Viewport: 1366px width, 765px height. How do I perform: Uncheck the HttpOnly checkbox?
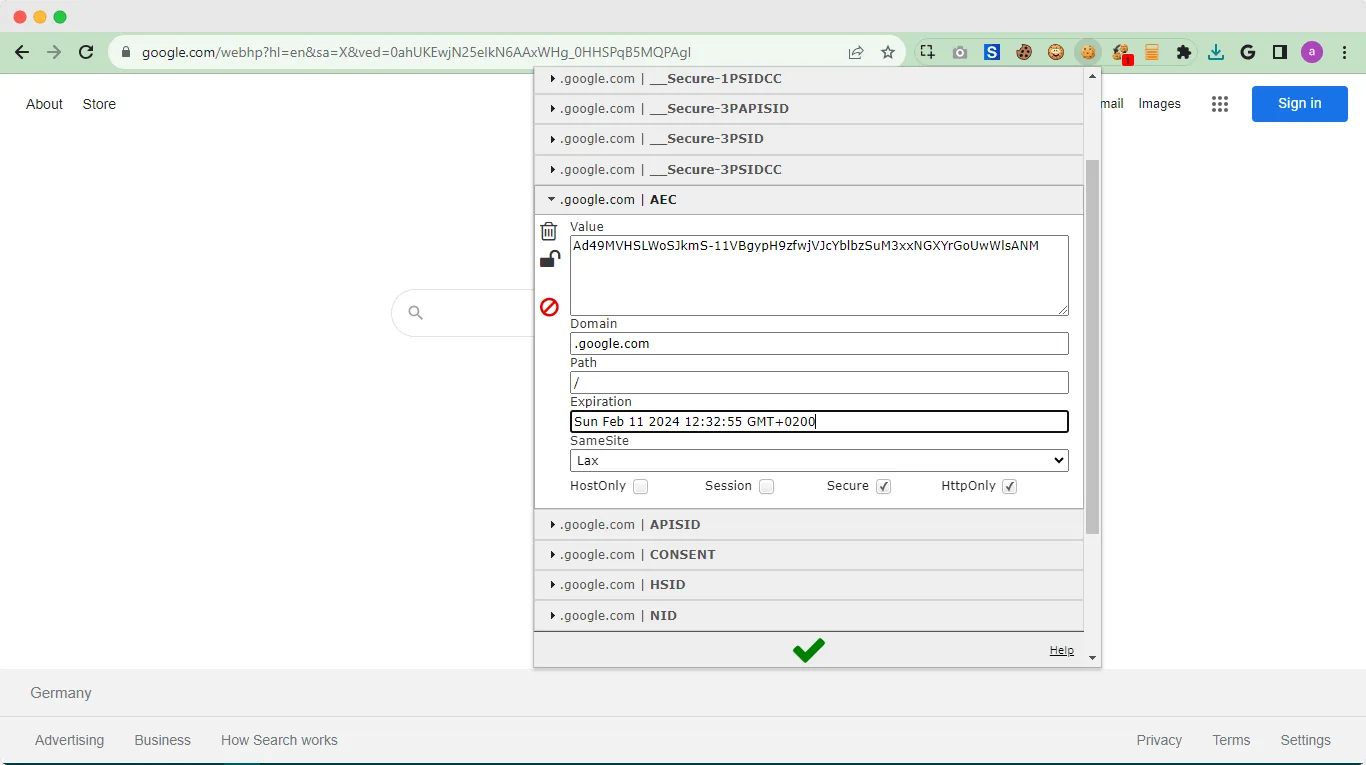coord(1010,487)
